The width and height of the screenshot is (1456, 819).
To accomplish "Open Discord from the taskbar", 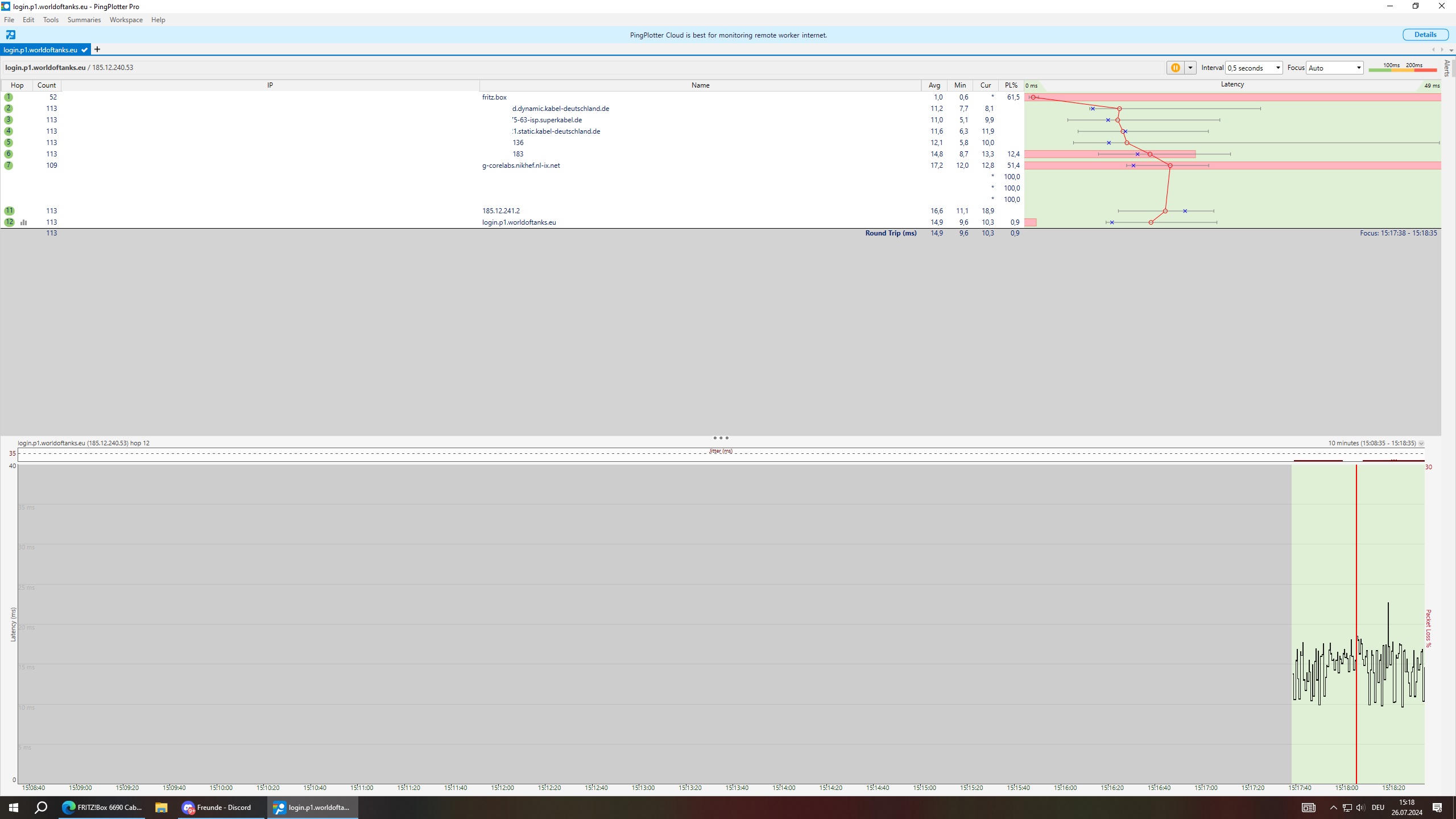I will [x=217, y=807].
